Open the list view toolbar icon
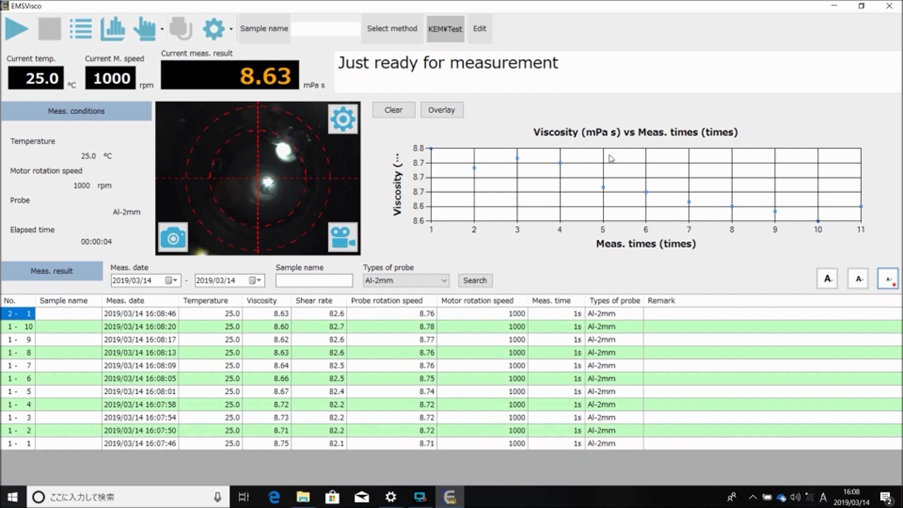The height and width of the screenshot is (508, 903). (81, 28)
